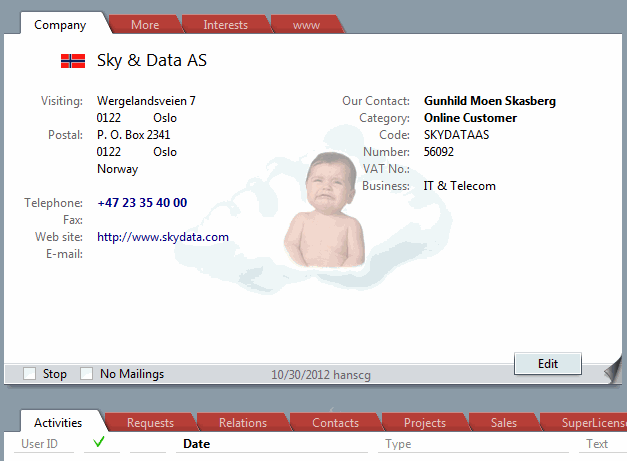Open the Projects tab

pyautogui.click(x=425, y=423)
